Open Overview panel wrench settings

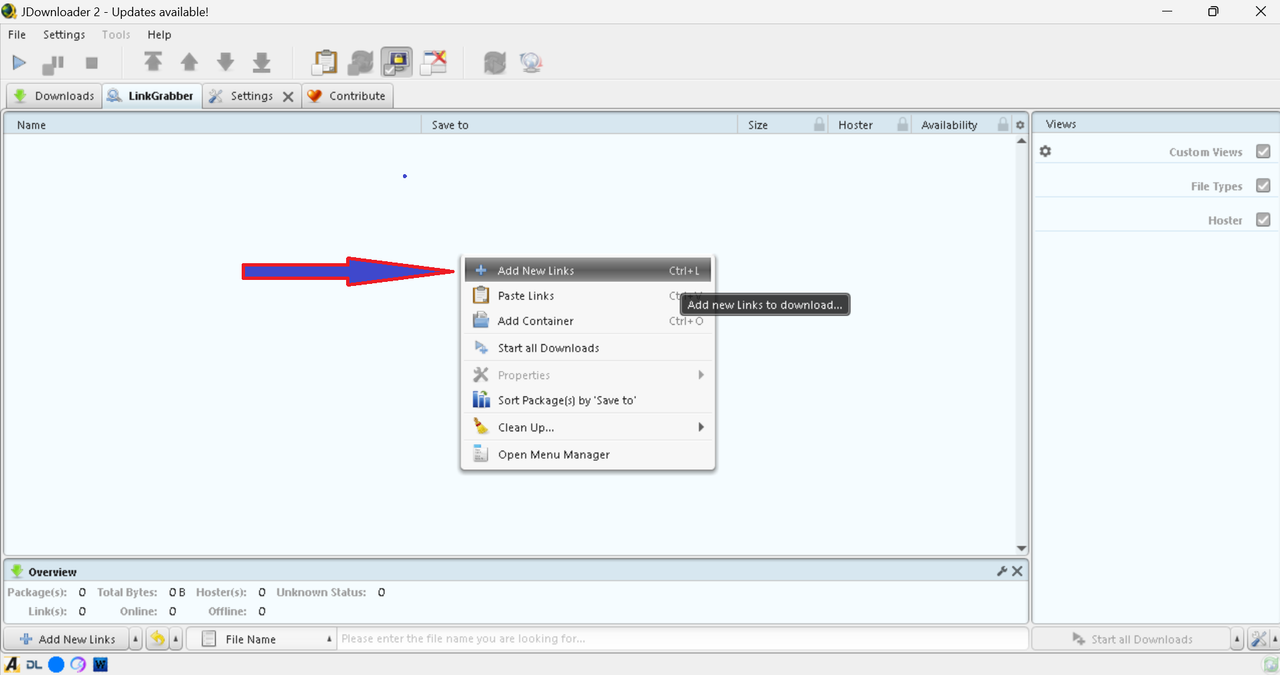(x=1002, y=571)
